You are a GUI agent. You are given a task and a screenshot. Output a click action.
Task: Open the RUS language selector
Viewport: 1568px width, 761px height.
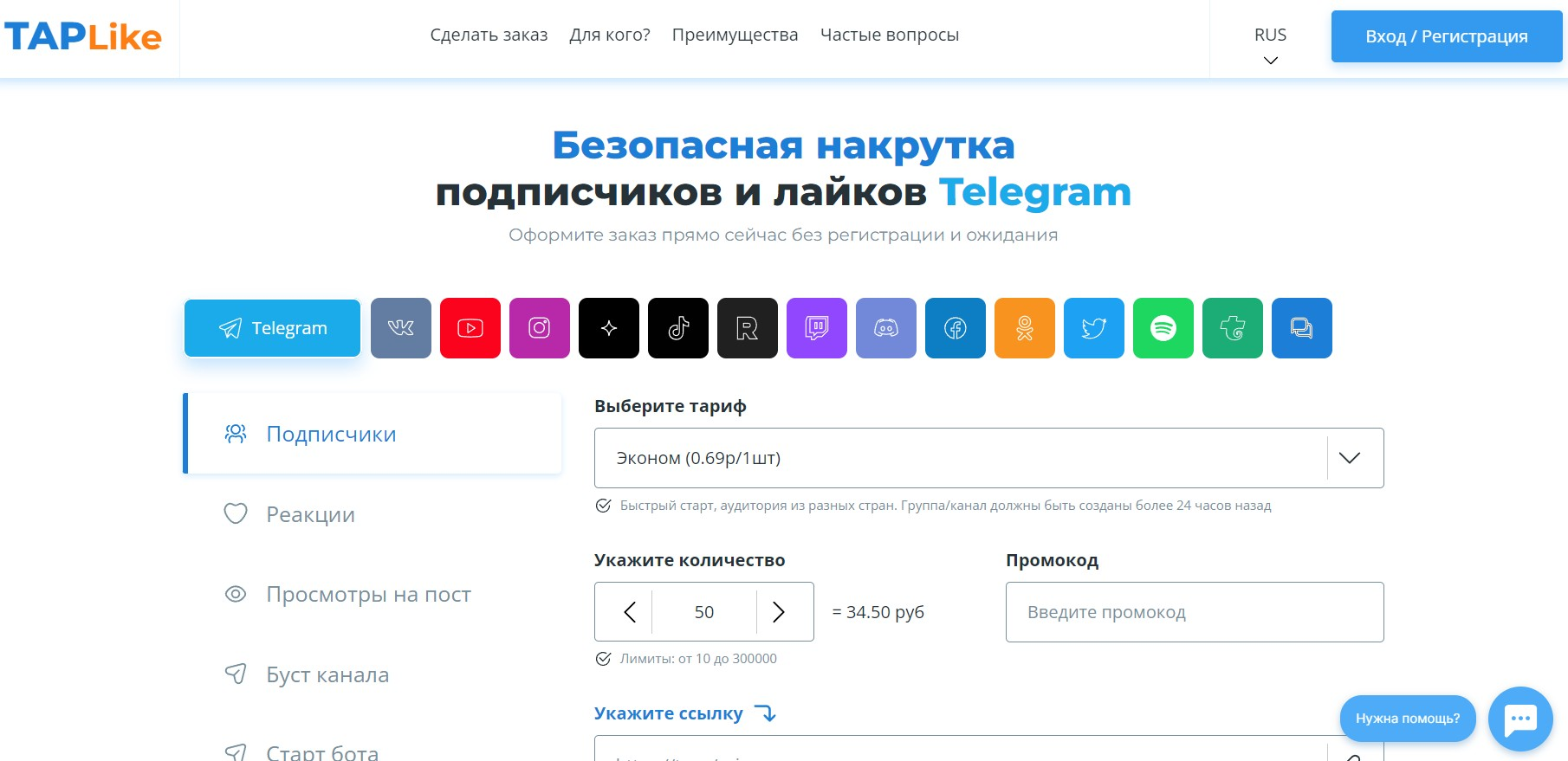click(x=1270, y=45)
